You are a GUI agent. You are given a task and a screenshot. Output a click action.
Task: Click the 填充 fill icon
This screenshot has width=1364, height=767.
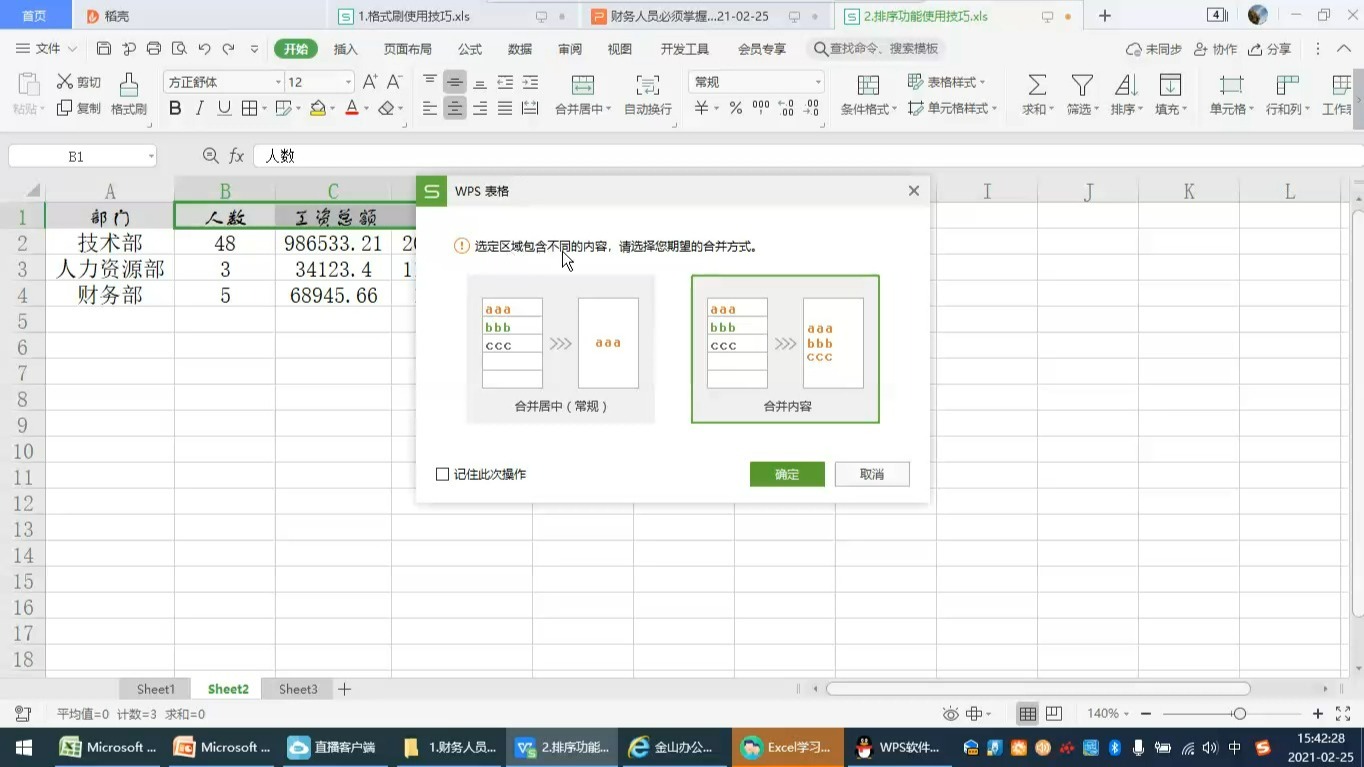[1169, 86]
